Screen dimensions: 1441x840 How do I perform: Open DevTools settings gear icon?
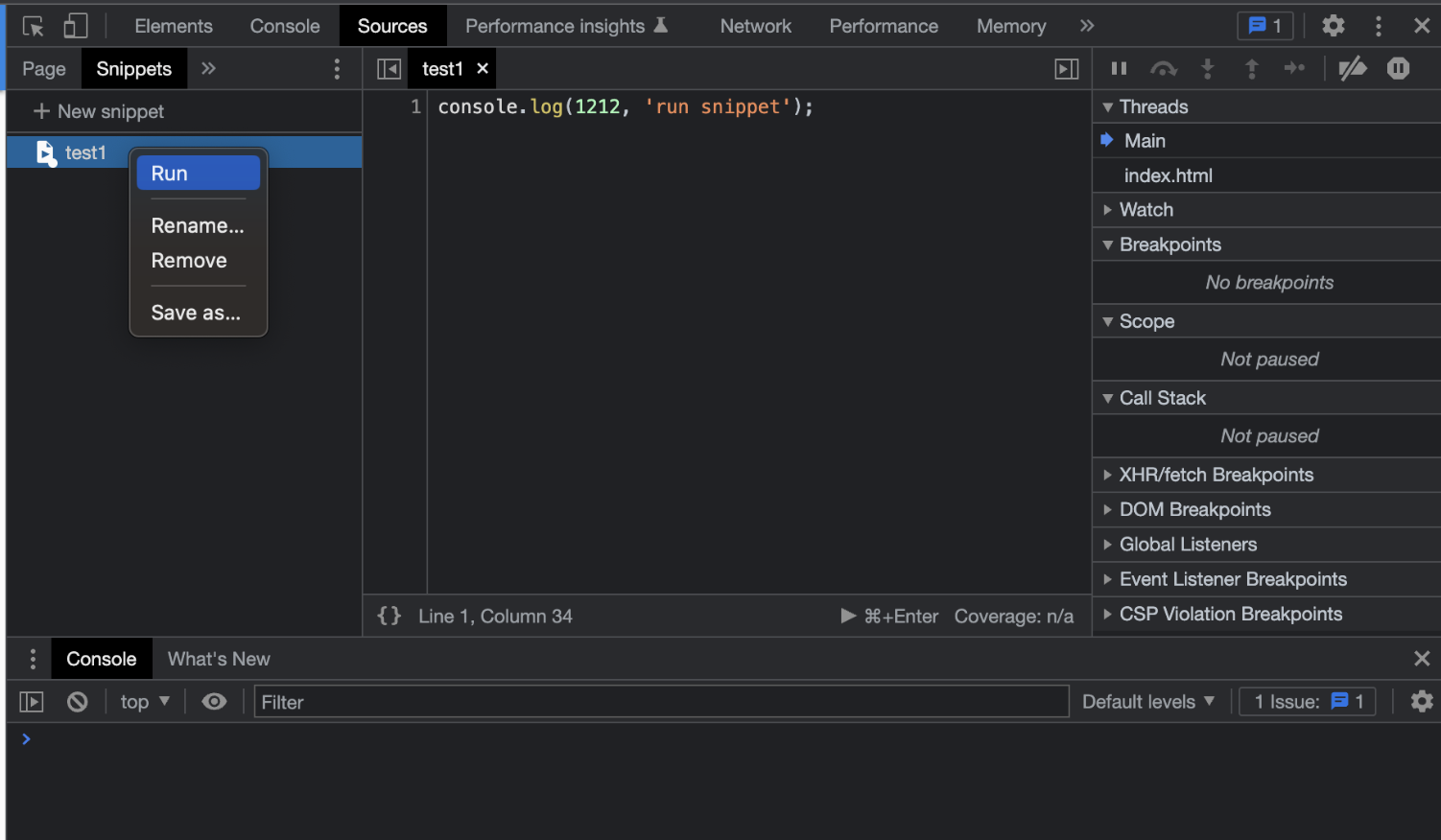pos(1333,26)
